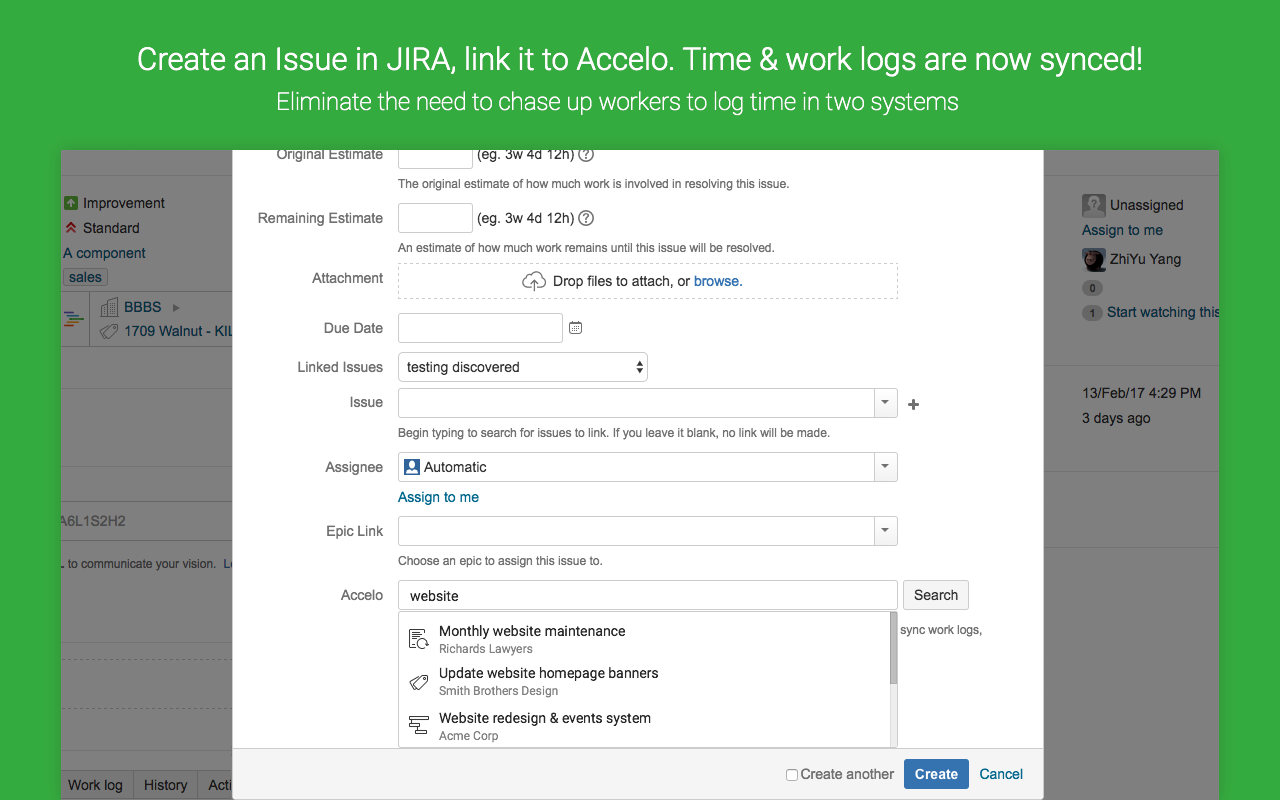The image size is (1280, 800).
Task: Click the Cancel link
Action: click(1001, 774)
